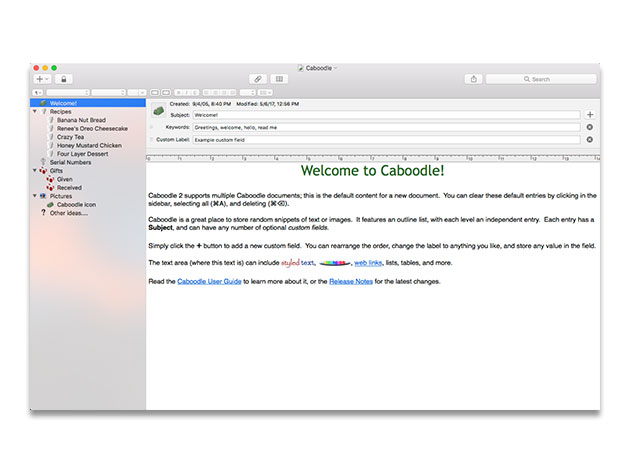Screen dimensions: 630x473
Task: Click the Search field
Action: pyautogui.click(x=541, y=79)
